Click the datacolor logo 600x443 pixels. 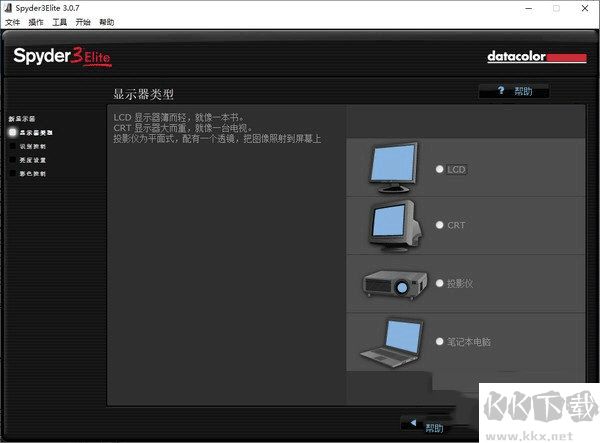[536, 57]
